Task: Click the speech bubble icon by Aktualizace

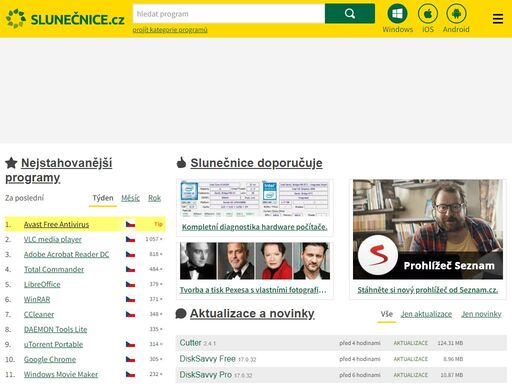Action: coord(181,314)
